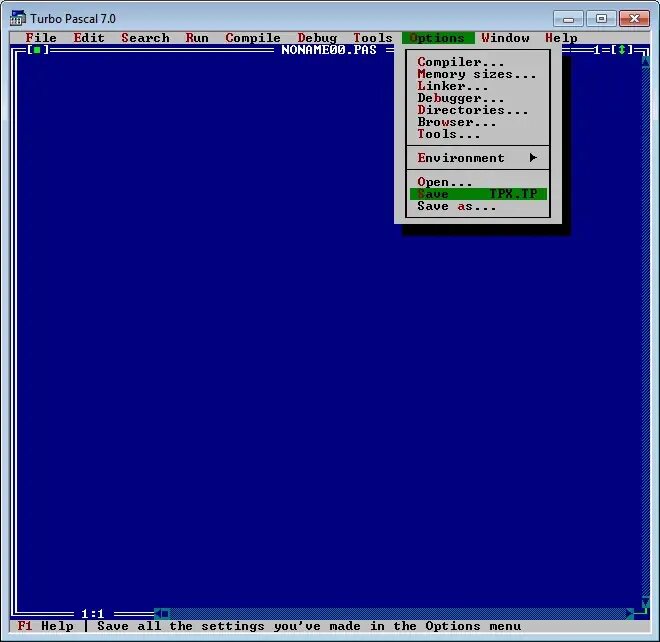660x642 pixels.
Task: Minimize the Turbo Pascal window
Action: [568, 19]
